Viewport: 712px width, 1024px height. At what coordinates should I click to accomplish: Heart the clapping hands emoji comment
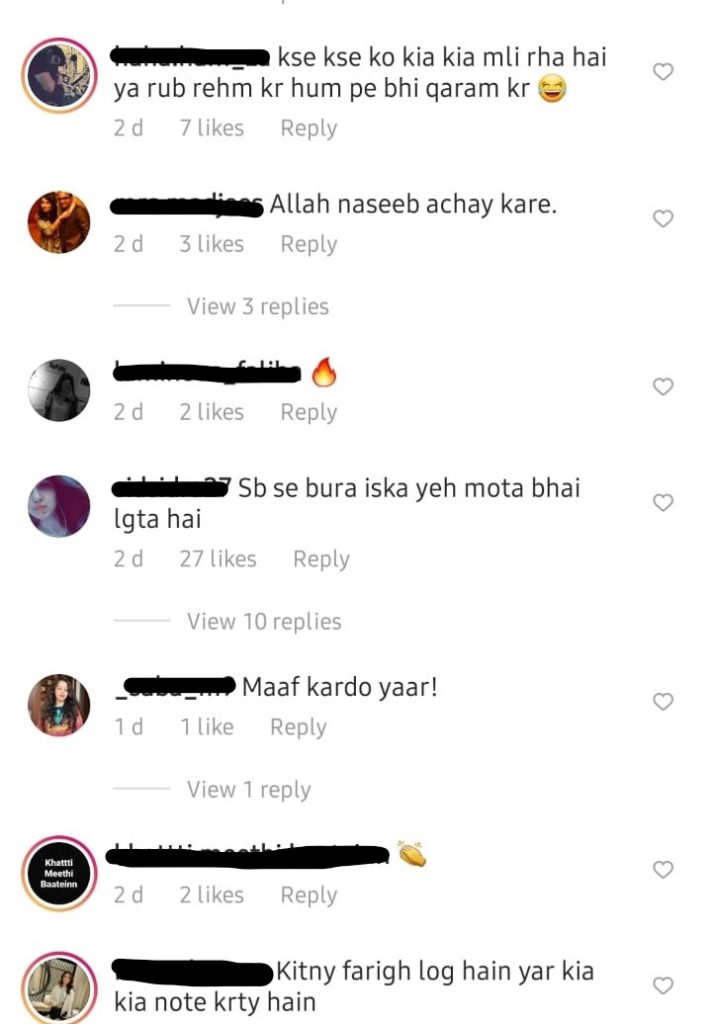tap(663, 869)
